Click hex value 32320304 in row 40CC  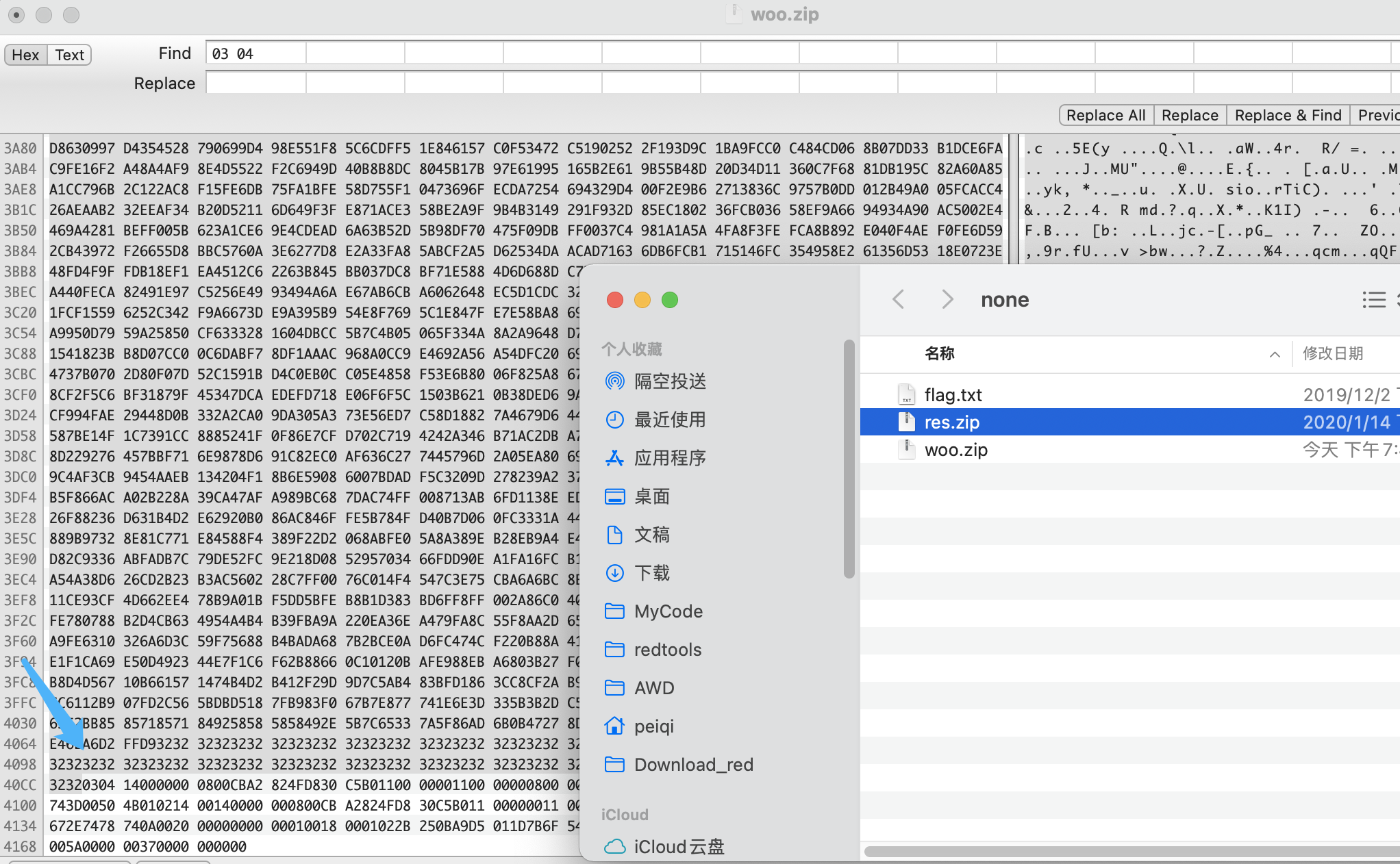[82, 785]
